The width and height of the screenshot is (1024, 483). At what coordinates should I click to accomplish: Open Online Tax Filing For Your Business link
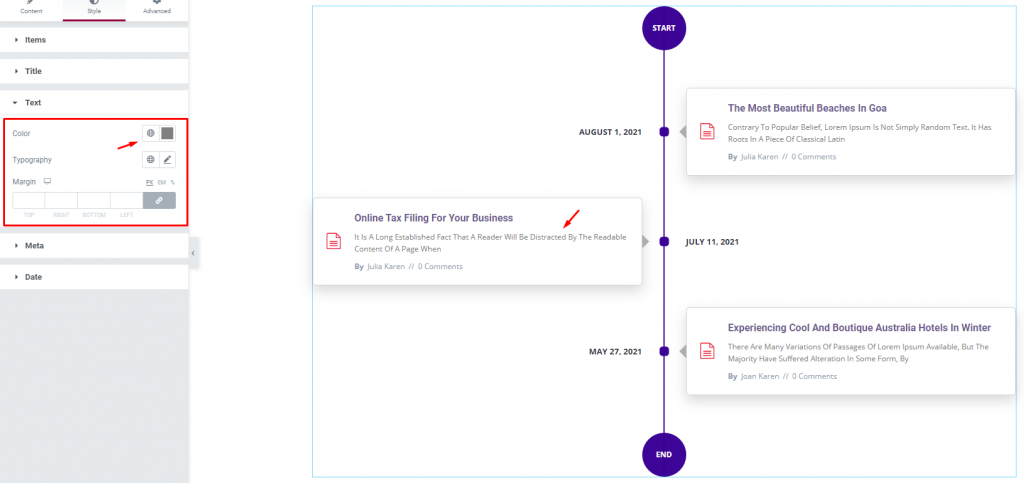[434, 217]
